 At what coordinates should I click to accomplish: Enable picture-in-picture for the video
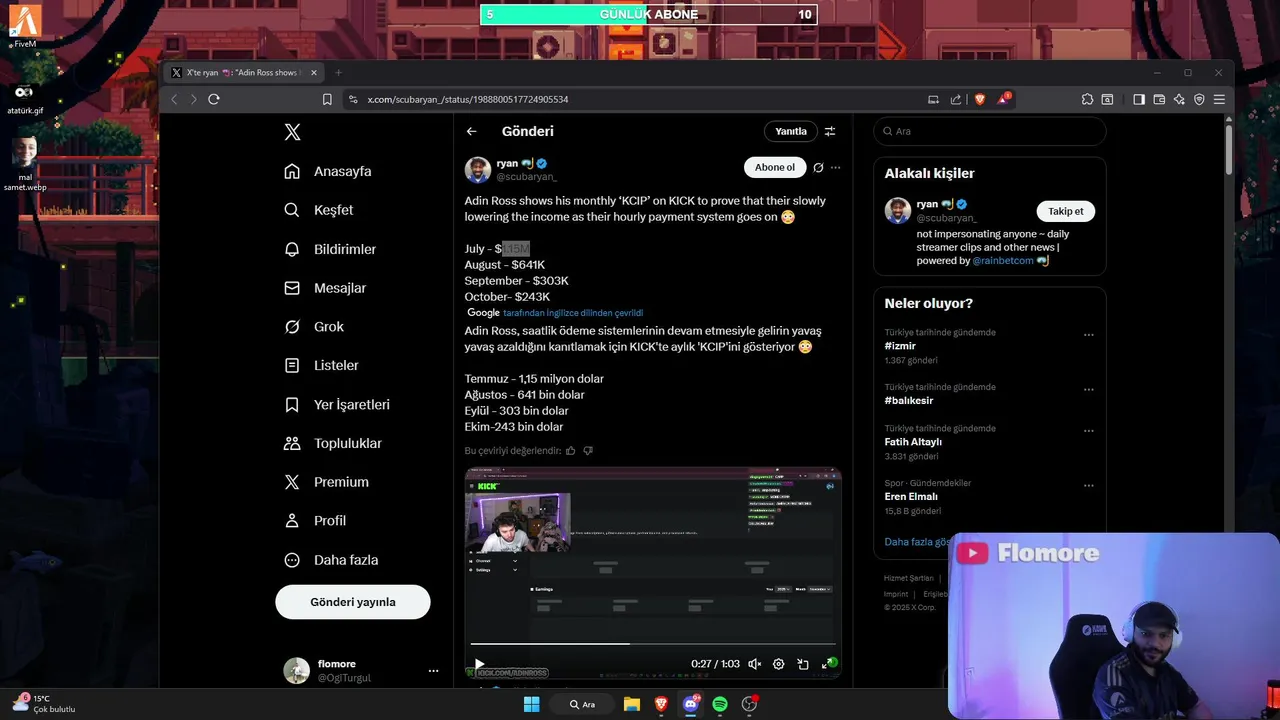click(x=803, y=664)
